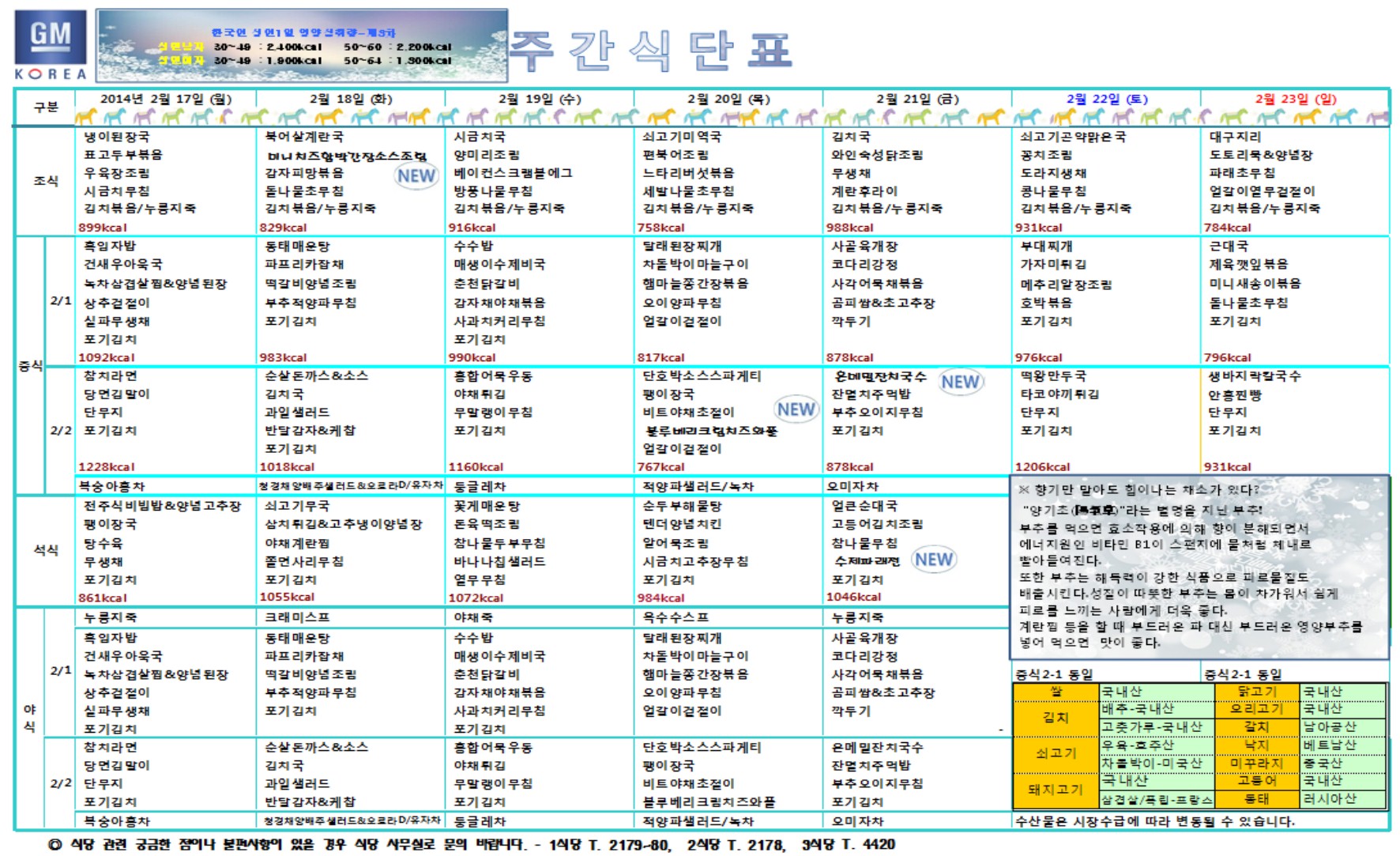Select the 2월 22일 (토) column header
The width and height of the screenshot is (1400, 856).
1106,99
